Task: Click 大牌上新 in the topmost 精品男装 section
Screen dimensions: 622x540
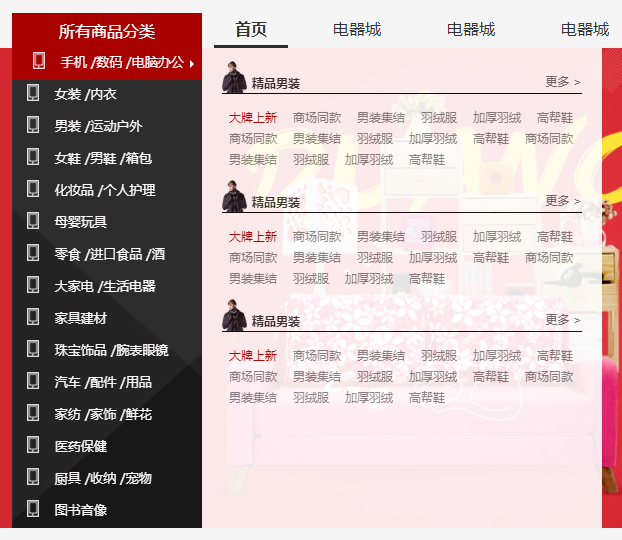Action: pos(253,118)
